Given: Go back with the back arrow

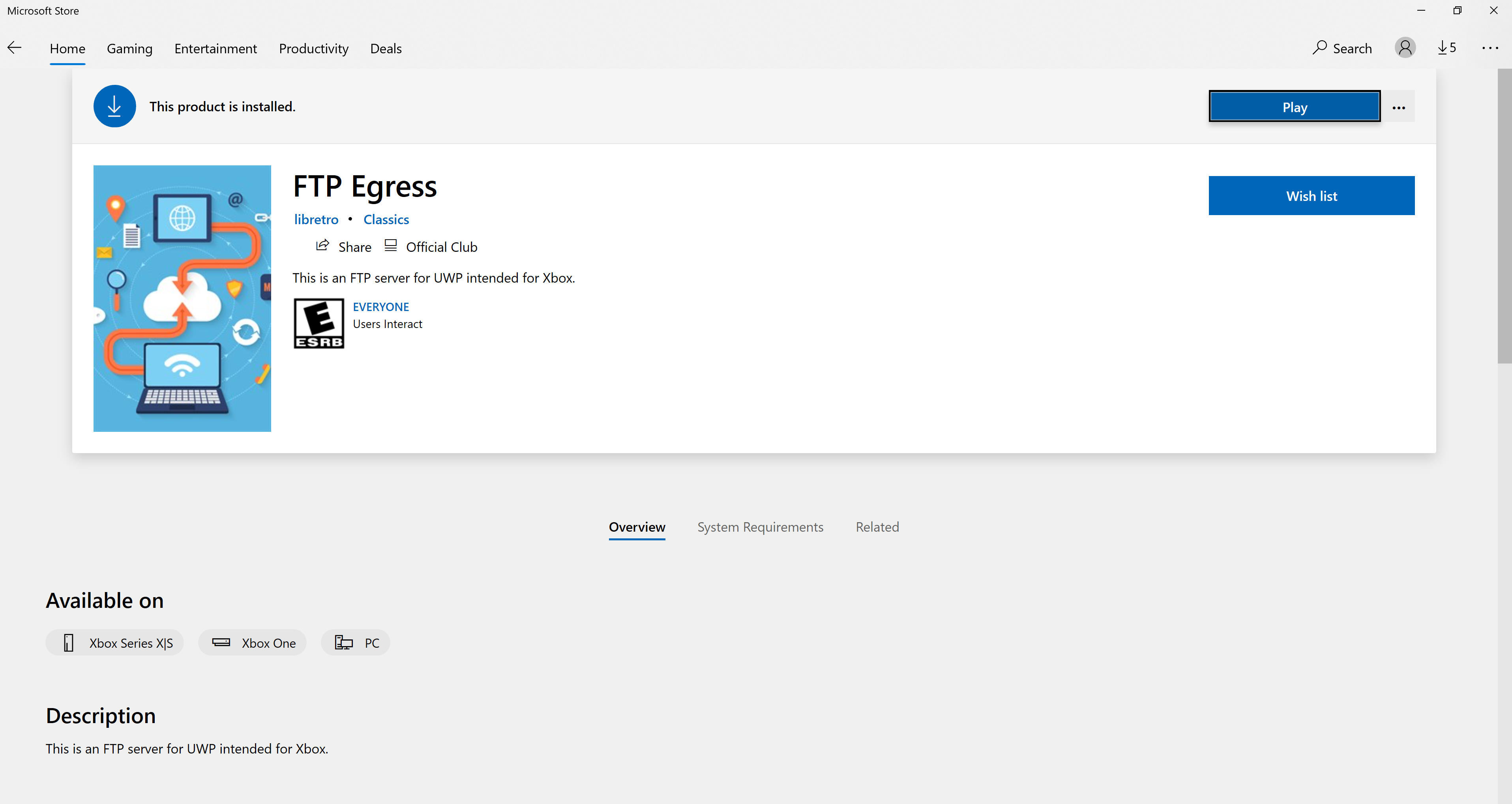Looking at the screenshot, I should point(15,48).
